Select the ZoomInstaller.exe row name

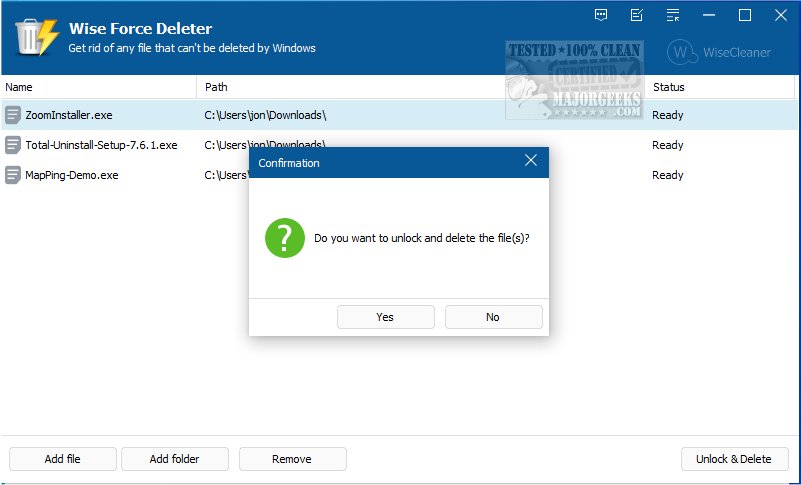coord(69,116)
